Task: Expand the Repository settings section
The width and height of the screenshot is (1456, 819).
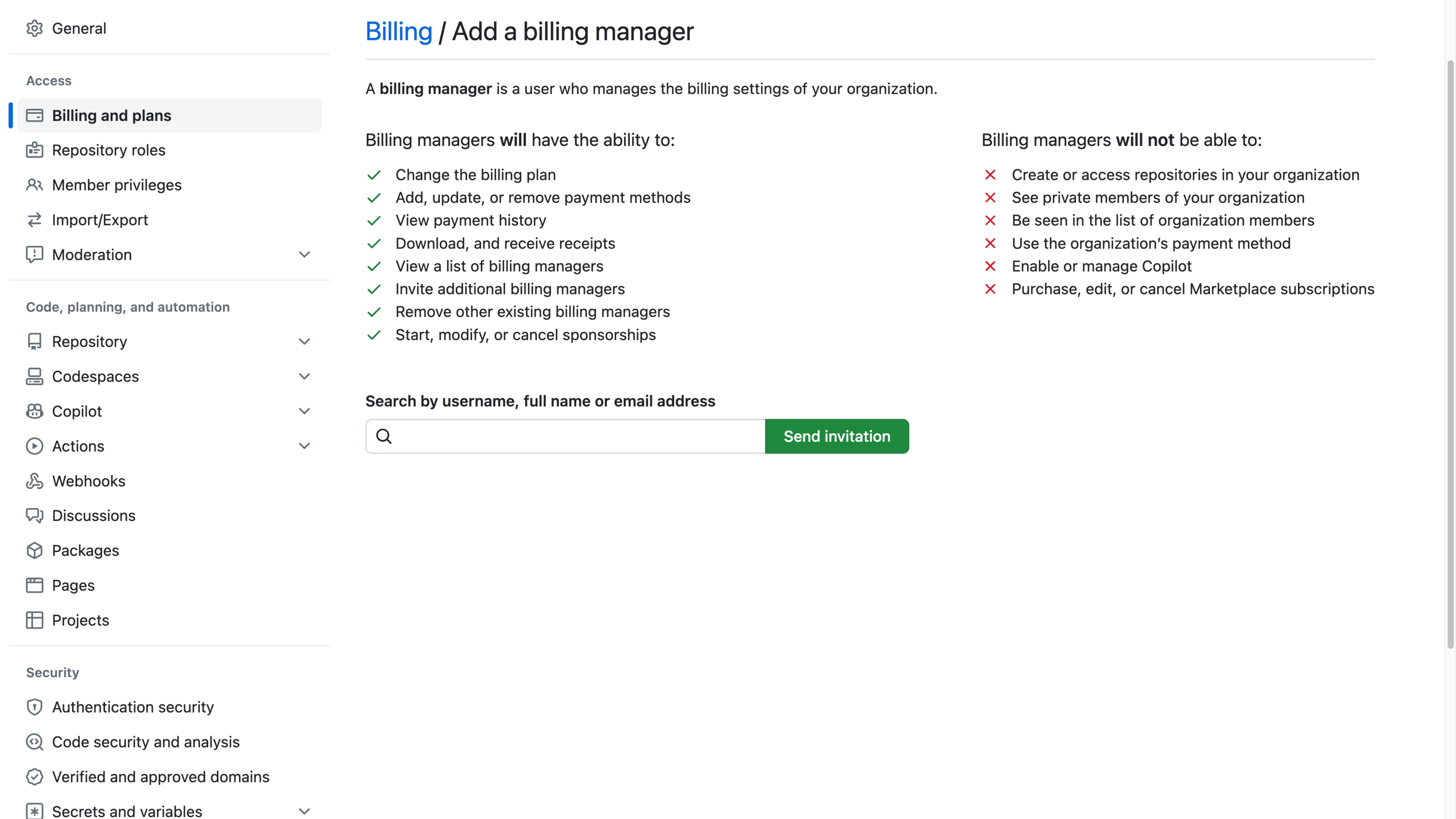Action: (305, 341)
